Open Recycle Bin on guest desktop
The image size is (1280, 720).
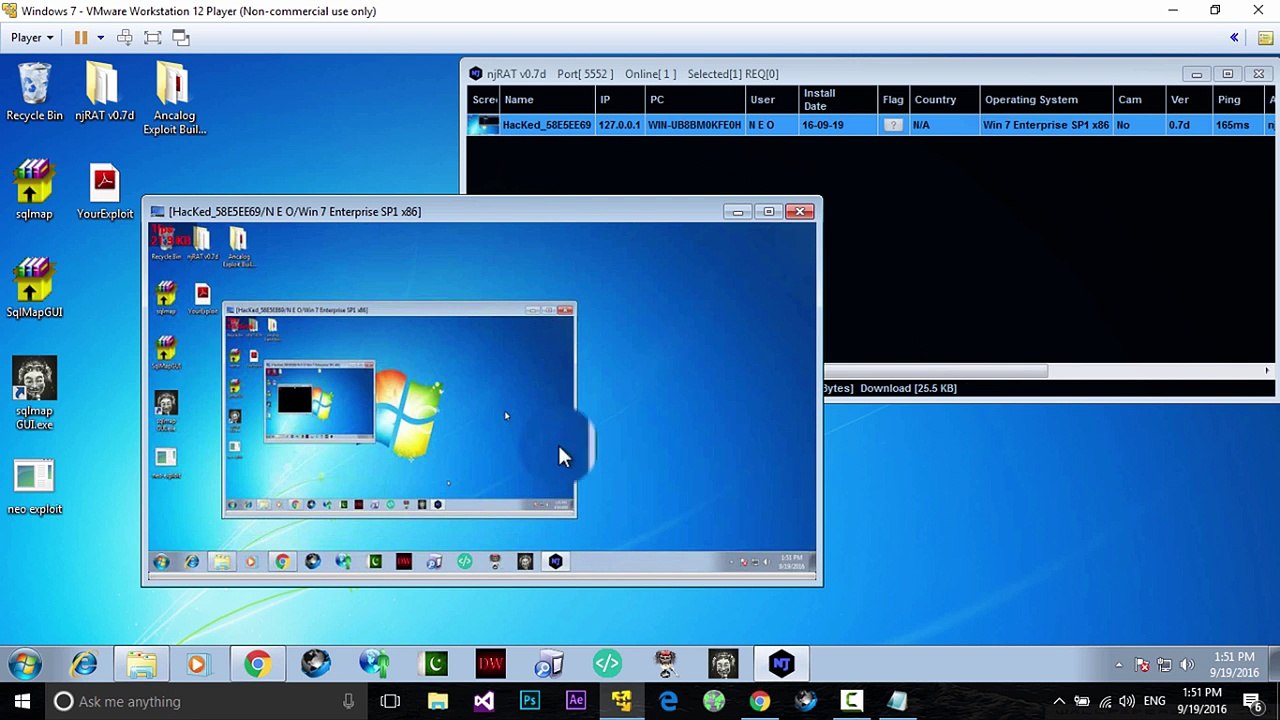[x=34, y=93]
